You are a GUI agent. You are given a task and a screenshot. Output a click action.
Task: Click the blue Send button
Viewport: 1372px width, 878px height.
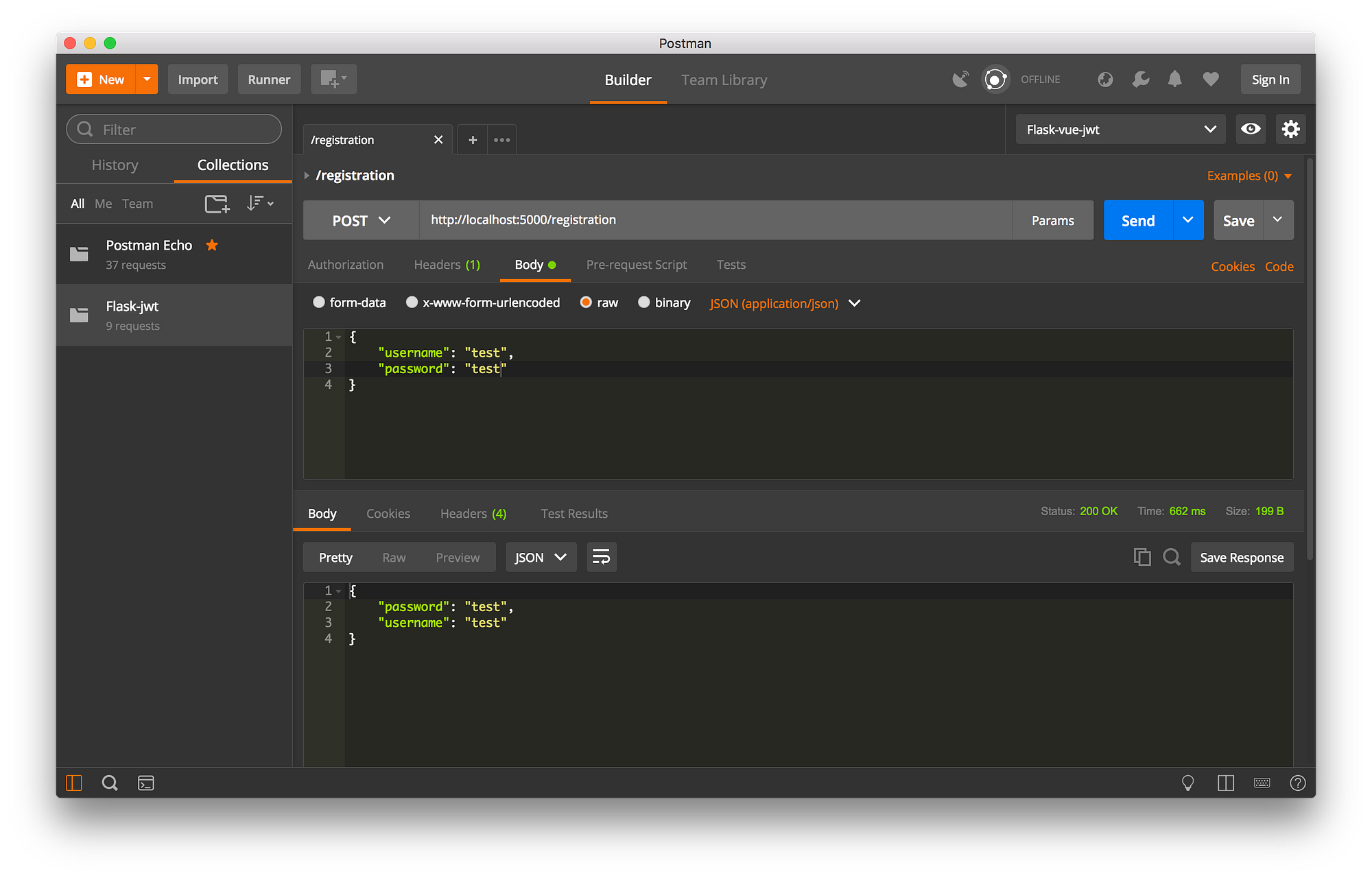tap(1138, 220)
